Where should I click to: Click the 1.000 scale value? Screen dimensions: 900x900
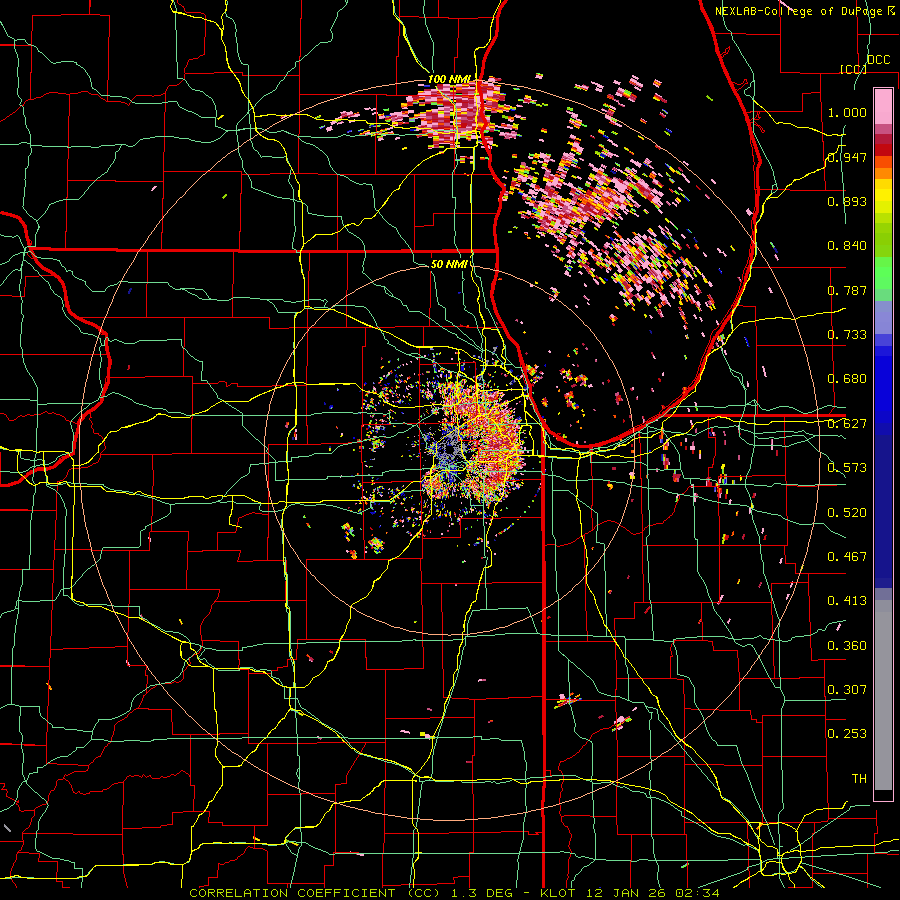(847, 112)
